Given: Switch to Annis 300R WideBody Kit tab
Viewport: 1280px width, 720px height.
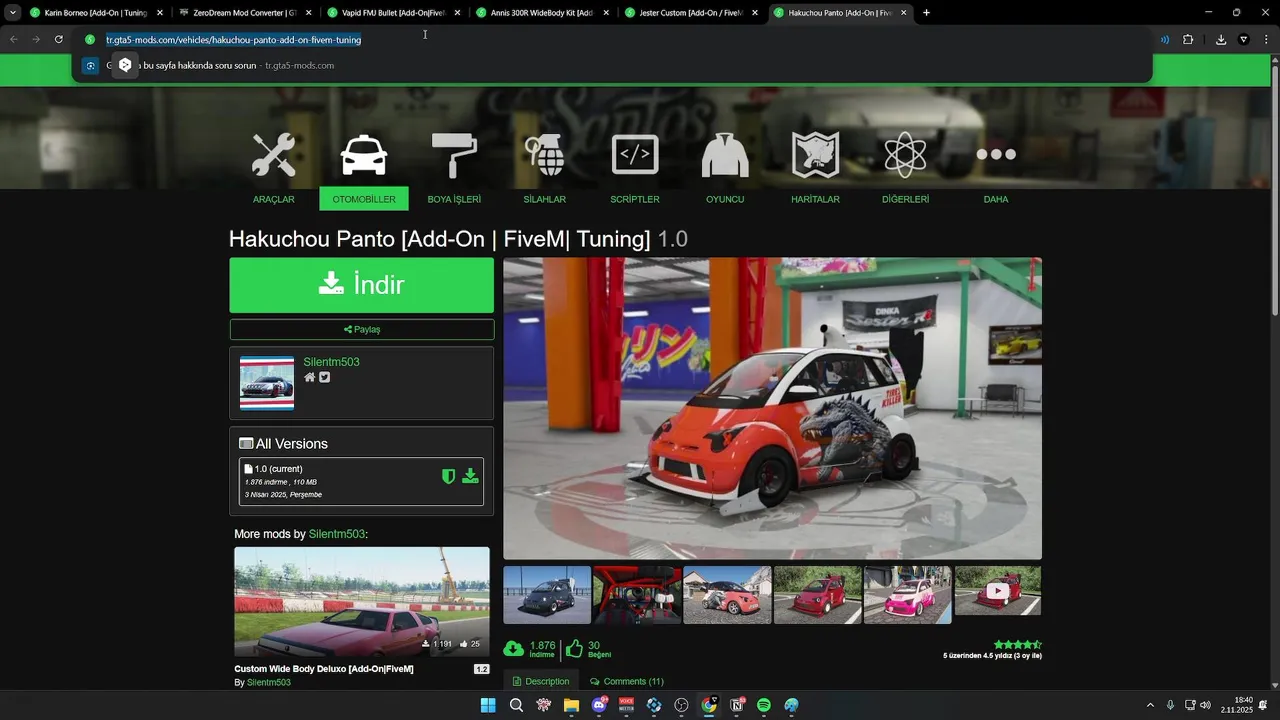Looking at the screenshot, I should point(543,13).
